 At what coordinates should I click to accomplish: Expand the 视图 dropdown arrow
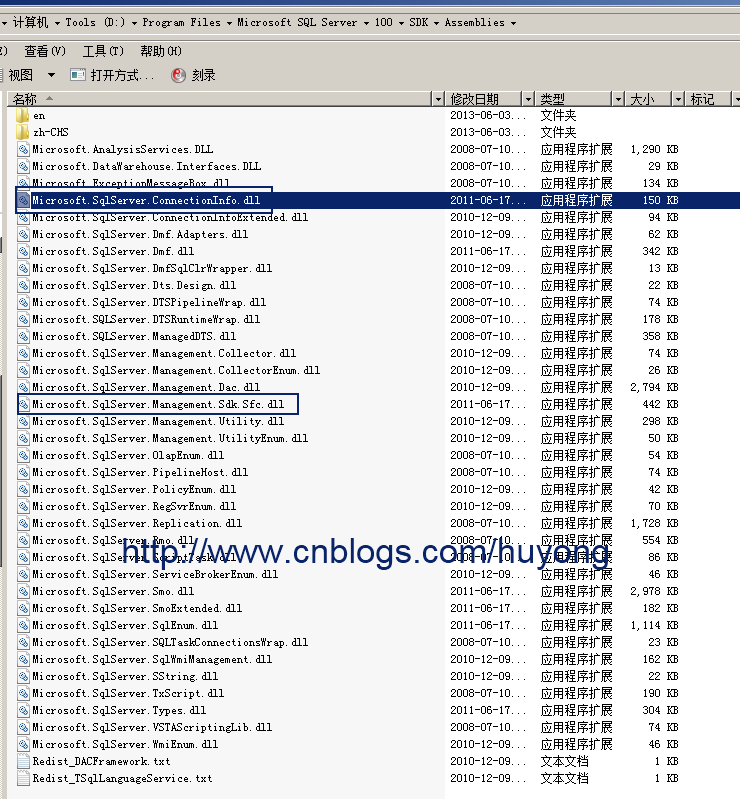click(51, 75)
